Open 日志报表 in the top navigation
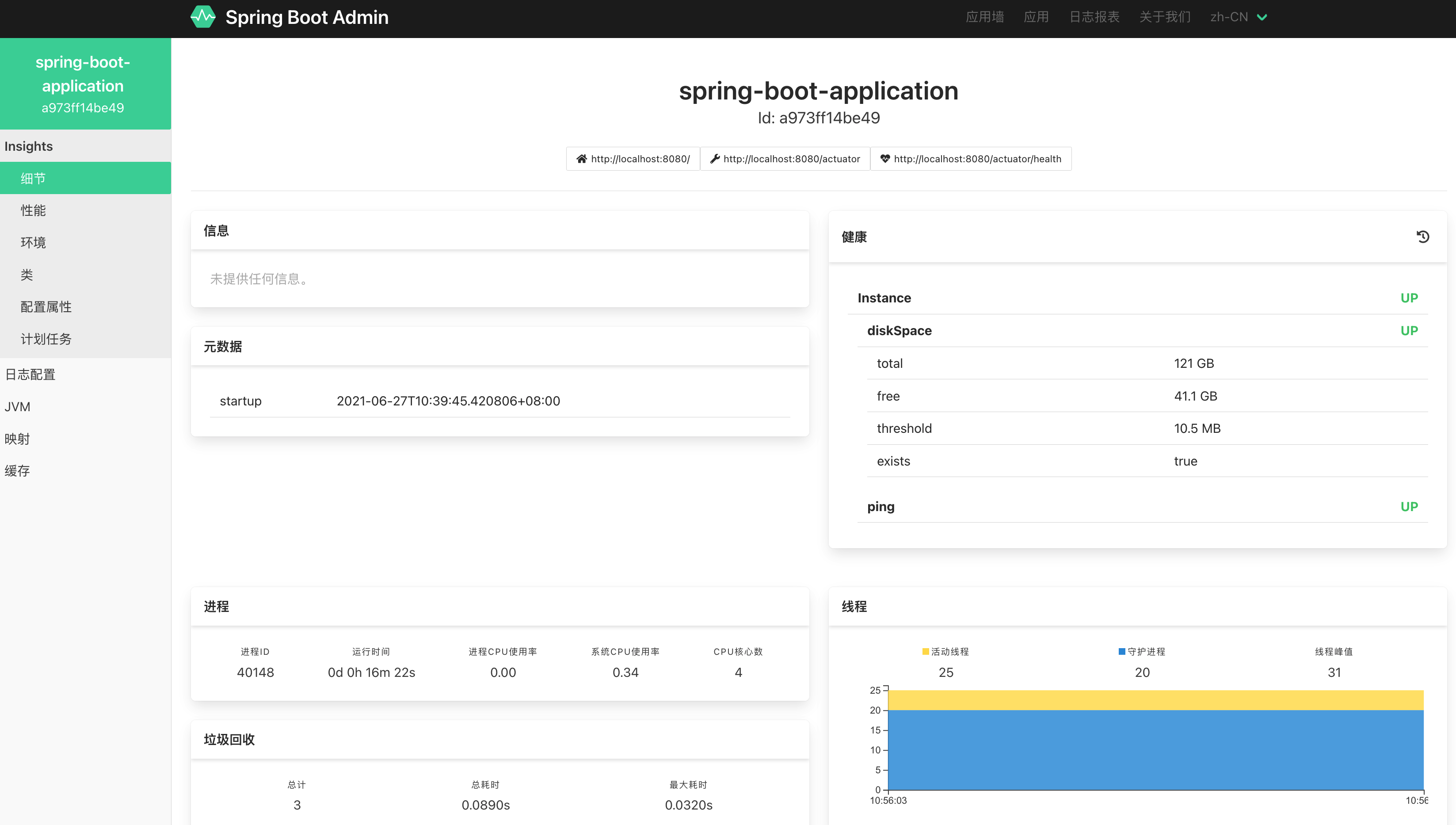This screenshot has width=1456, height=825. (x=1094, y=17)
